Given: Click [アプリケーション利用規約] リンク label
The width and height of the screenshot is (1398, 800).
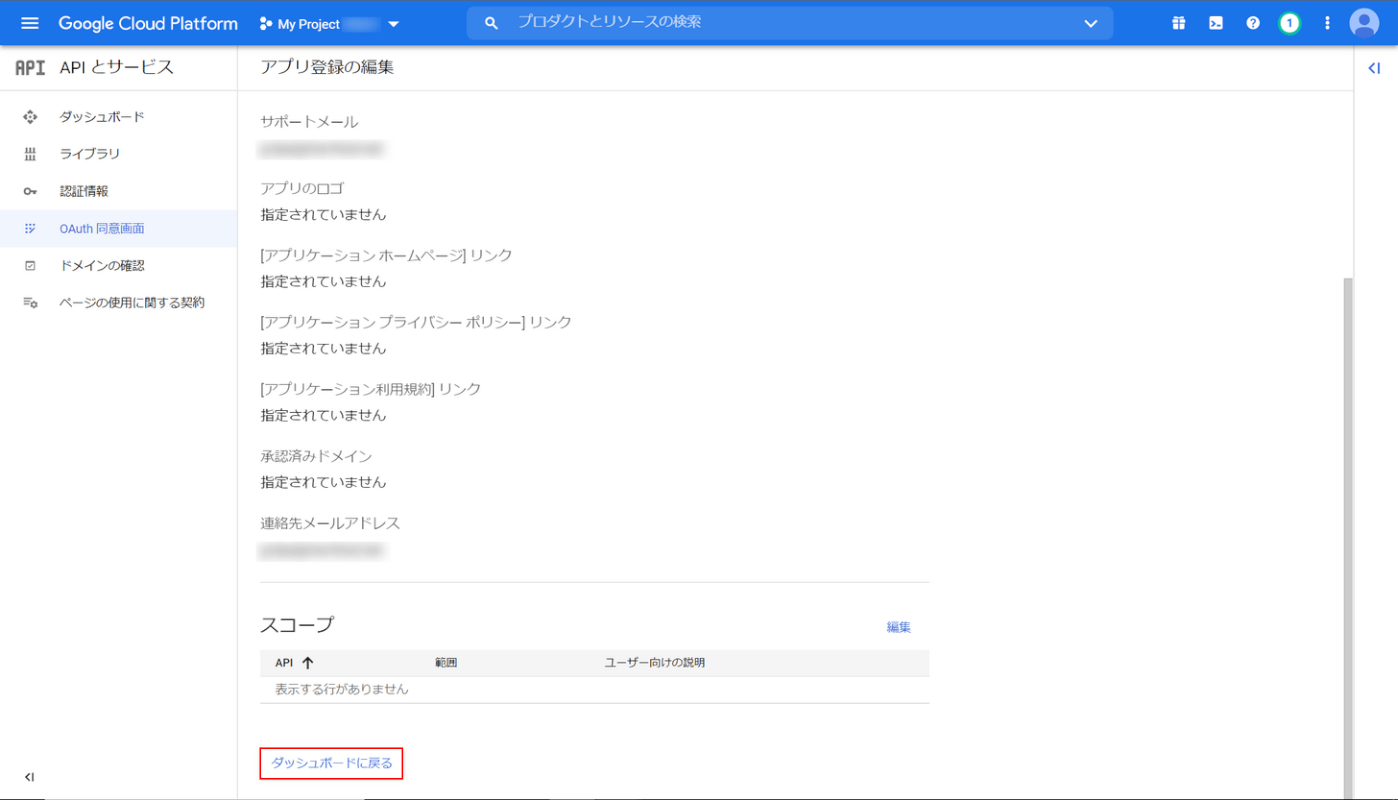Looking at the screenshot, I should coord(371,389).
